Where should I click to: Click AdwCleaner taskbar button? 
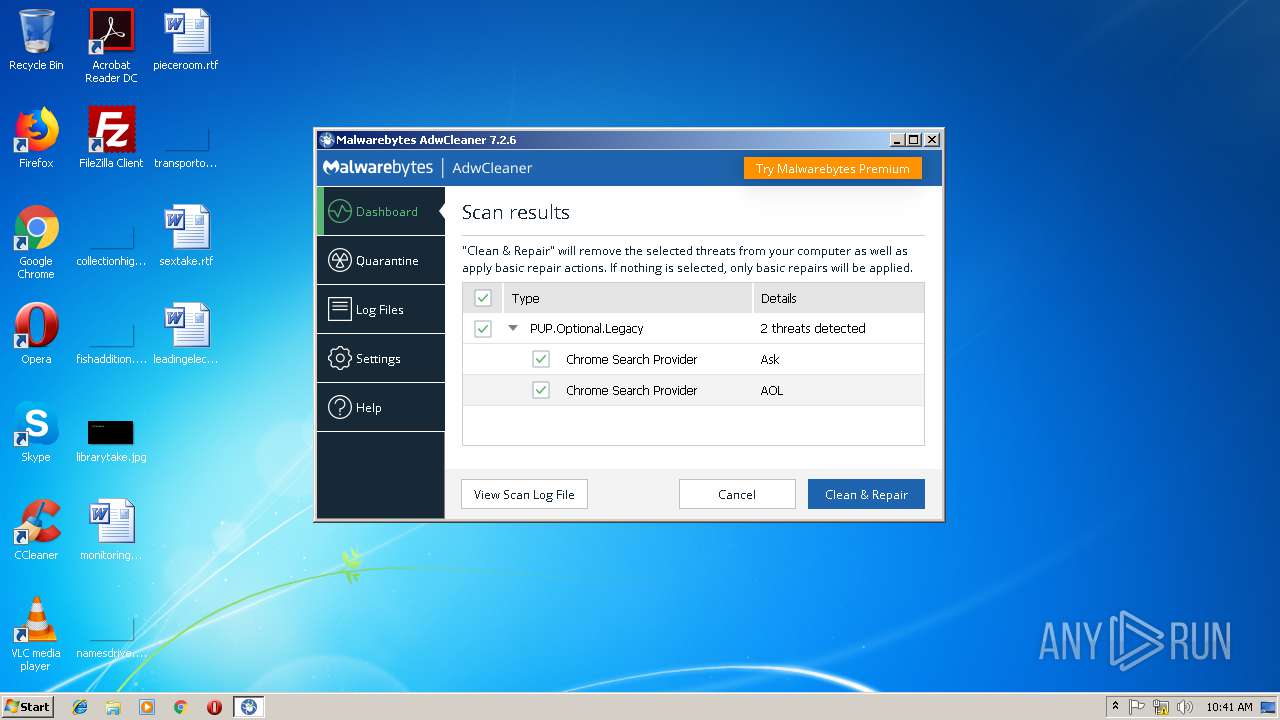249,707
